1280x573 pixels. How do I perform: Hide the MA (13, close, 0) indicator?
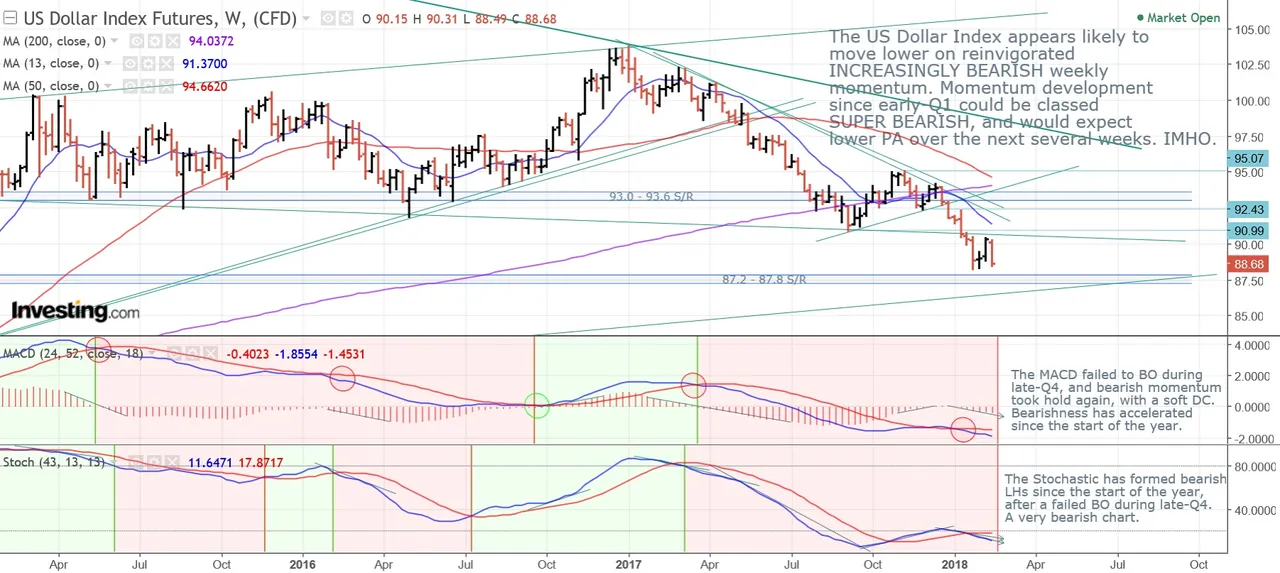[x=130, y=63]
